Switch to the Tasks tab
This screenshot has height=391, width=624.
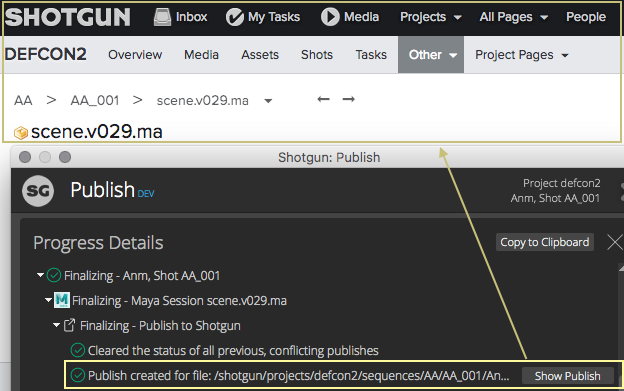[371, 54]
